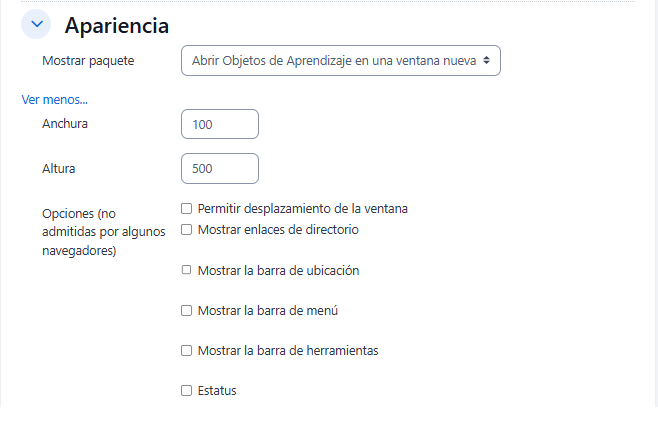Screen dimensions: 658x428
Task: Toggle Mostrar la barra de ubicación checkbox
Action: [x=186, y=270]
